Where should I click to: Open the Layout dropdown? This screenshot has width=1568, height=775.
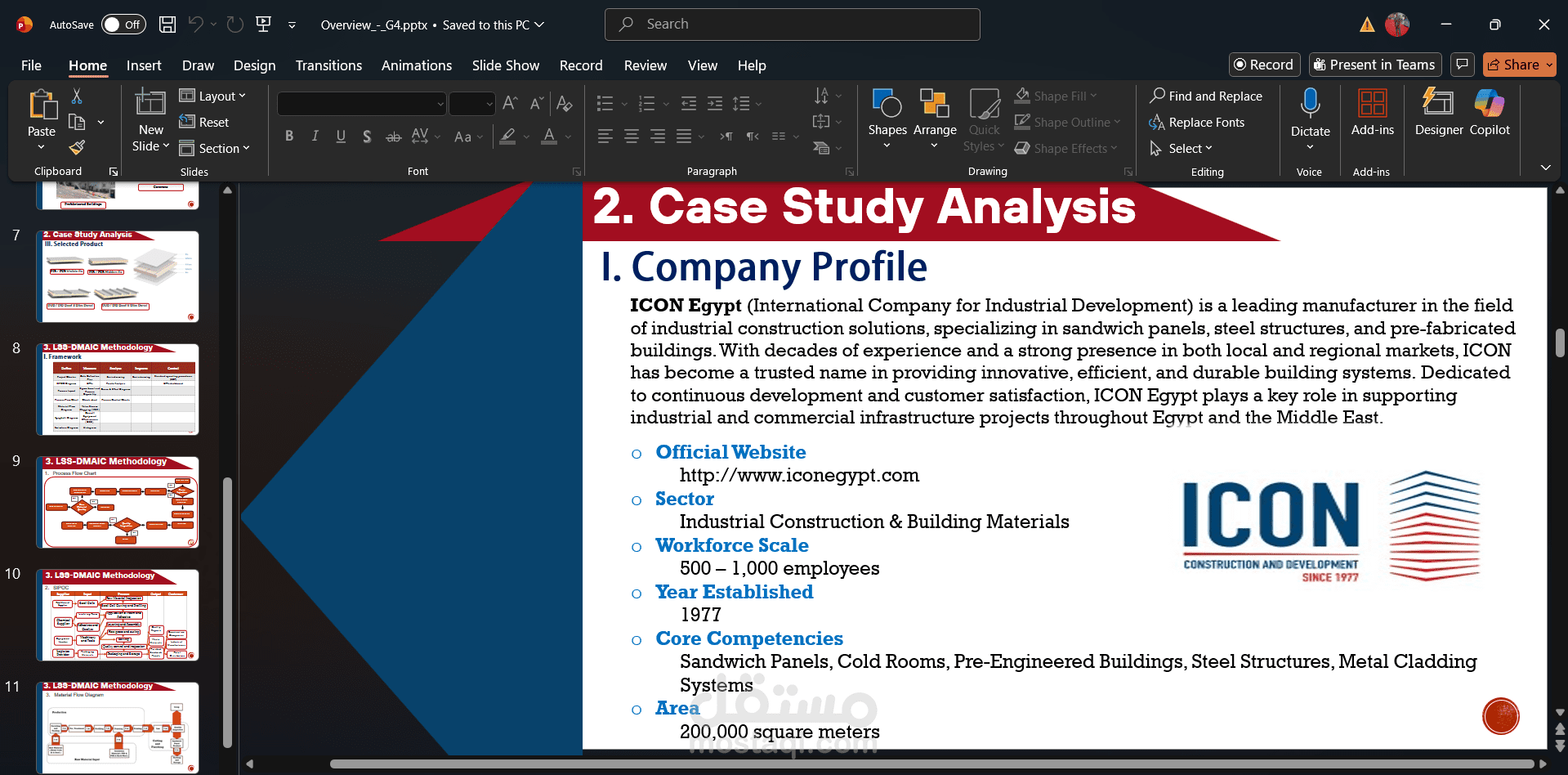point(212,96)
